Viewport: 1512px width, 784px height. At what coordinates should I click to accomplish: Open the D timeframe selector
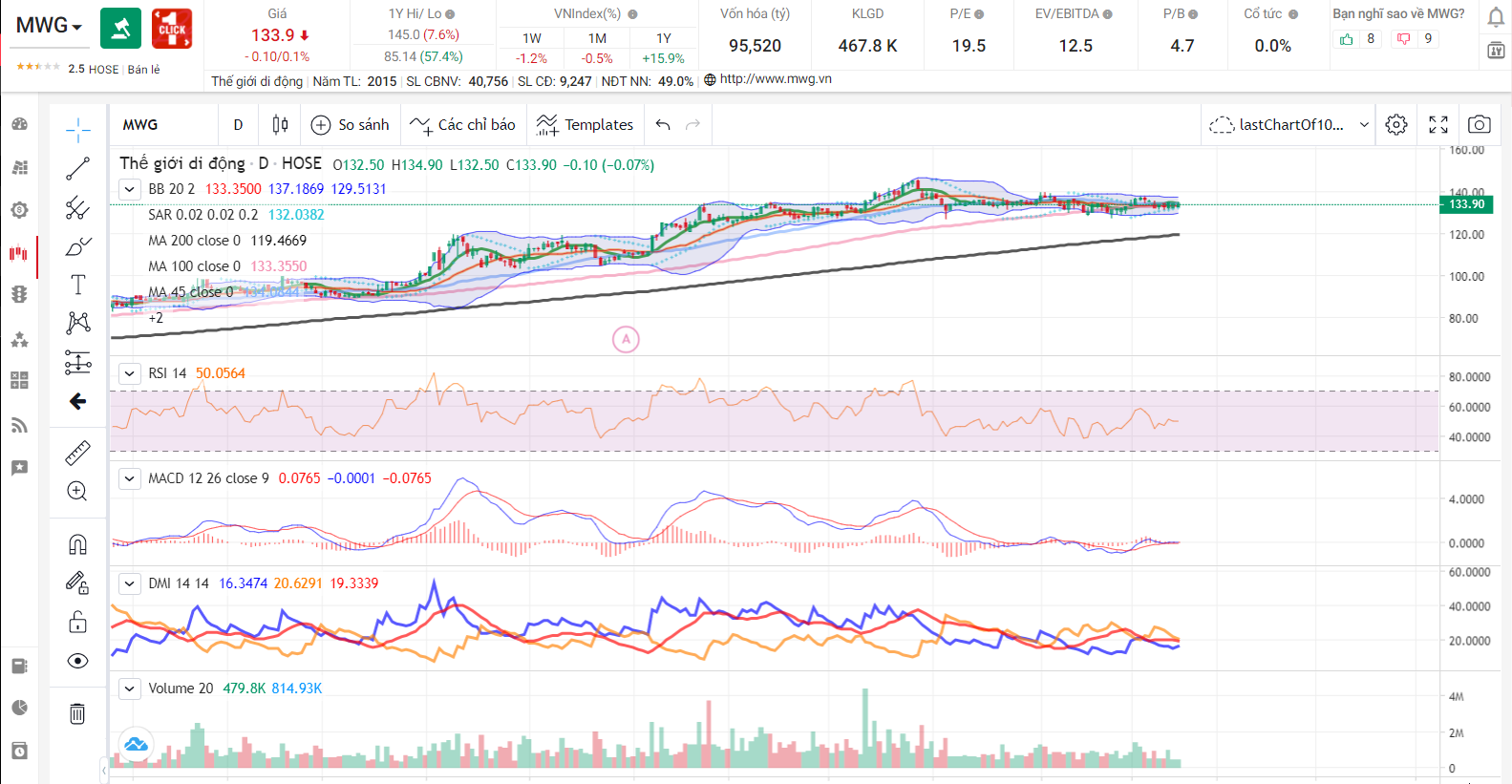239,125
